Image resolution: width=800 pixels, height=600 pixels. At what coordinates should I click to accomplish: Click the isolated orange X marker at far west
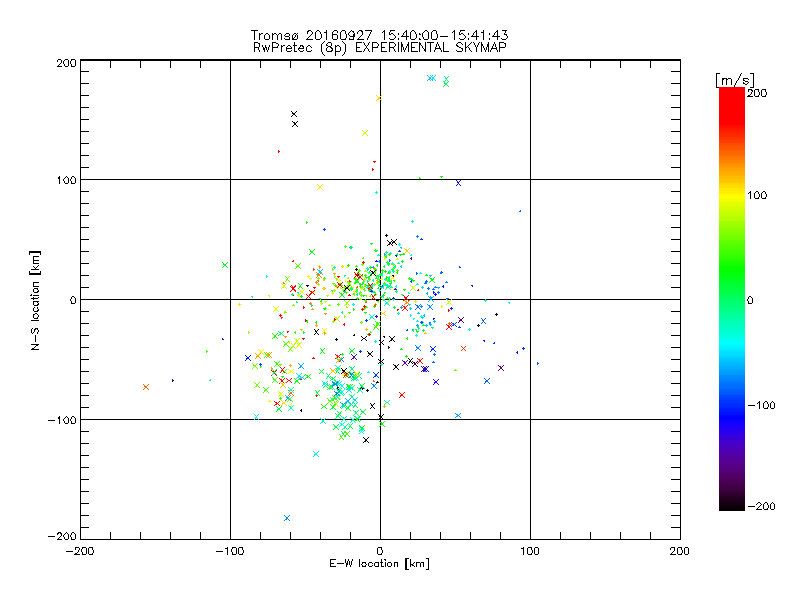(146, 387)
